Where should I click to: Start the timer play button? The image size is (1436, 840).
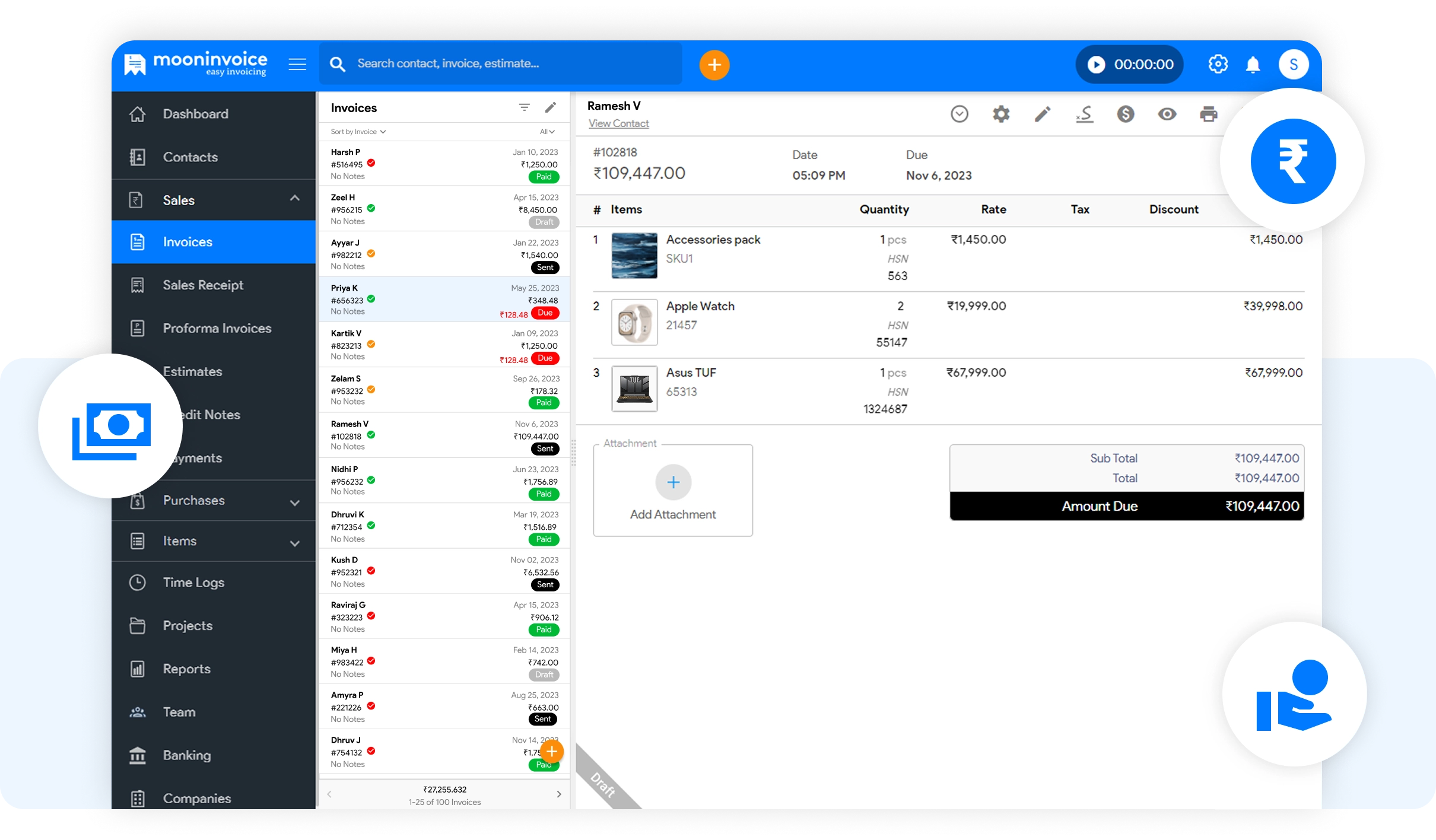coord(1096,64)
